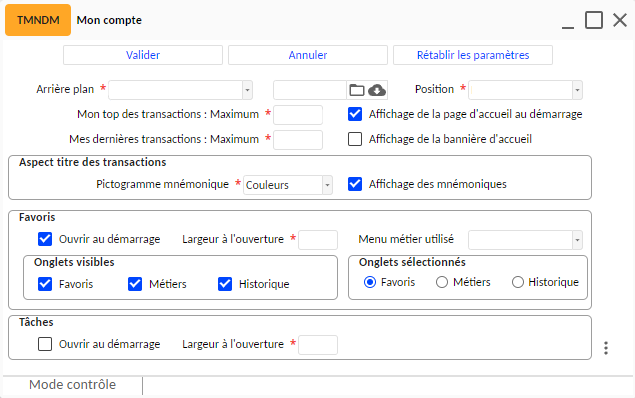Screen dimensions: 635x398
Task: Click Mon top des transactions Maximum field
Action: click(x=298, y=115)
